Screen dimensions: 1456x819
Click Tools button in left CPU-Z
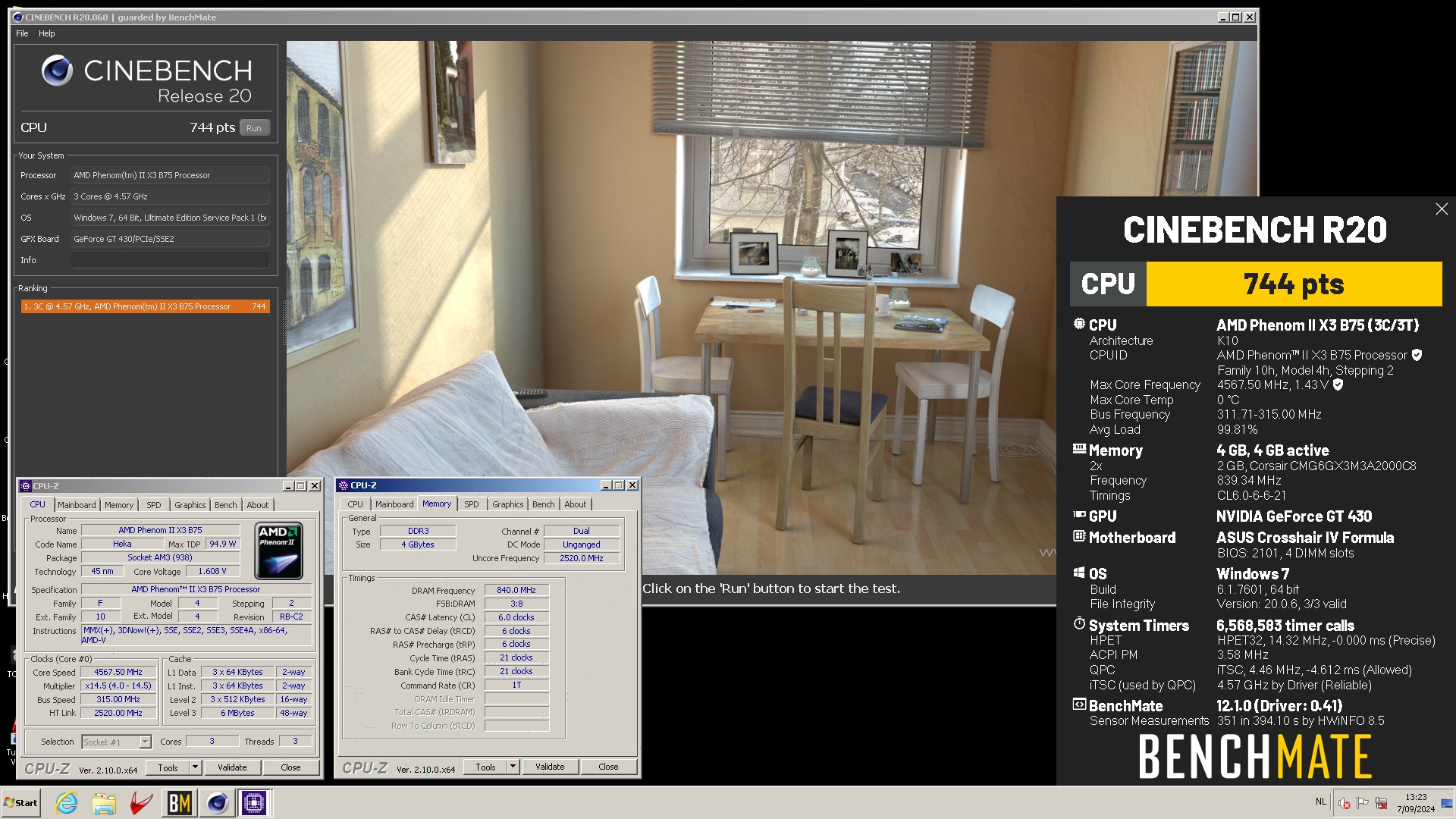coord(168,767)
